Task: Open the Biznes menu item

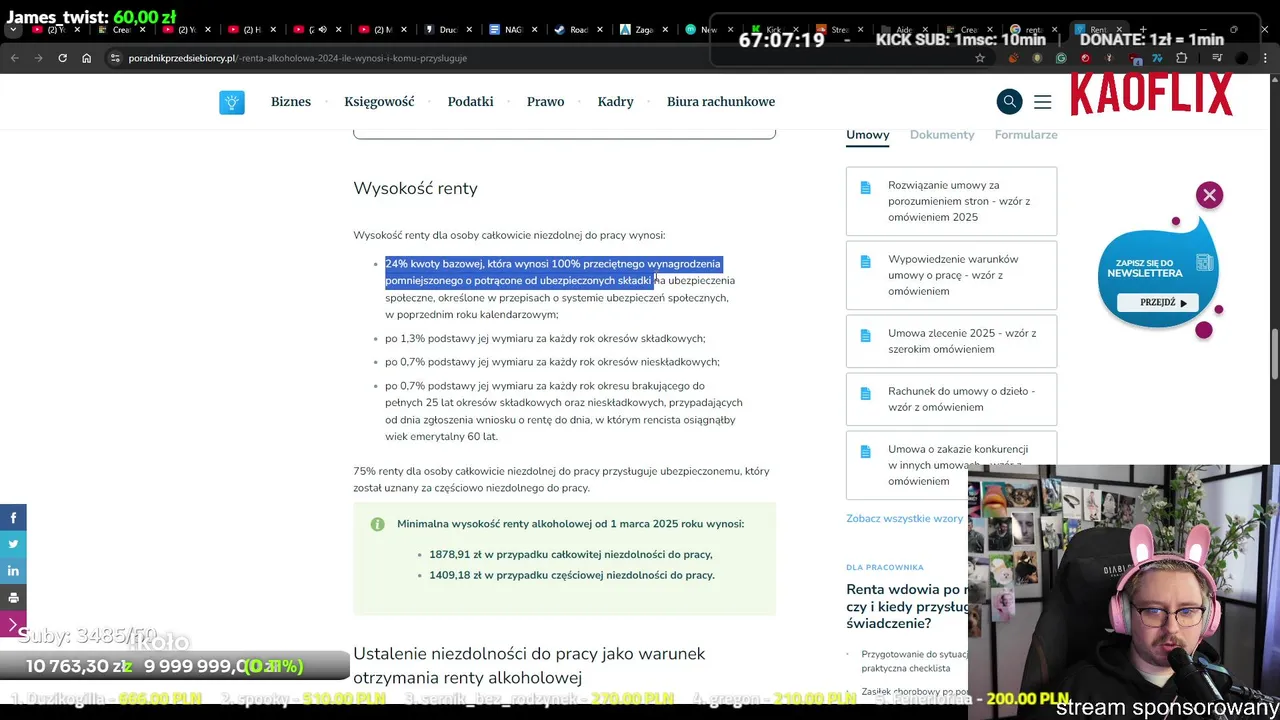Action: click(x=291, y=102)
